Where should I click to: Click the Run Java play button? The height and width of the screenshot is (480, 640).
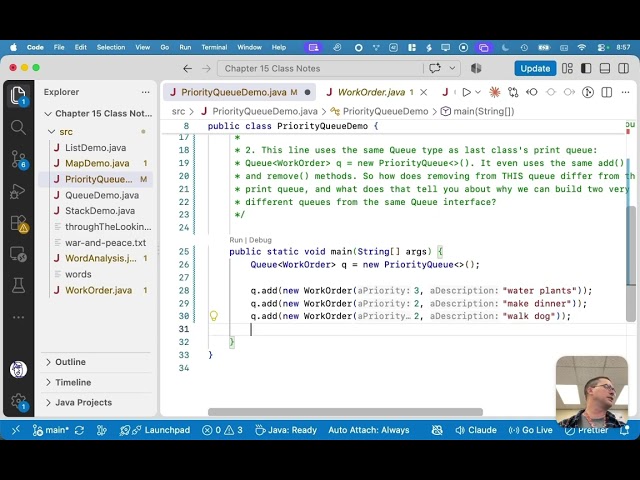point(466,92)
